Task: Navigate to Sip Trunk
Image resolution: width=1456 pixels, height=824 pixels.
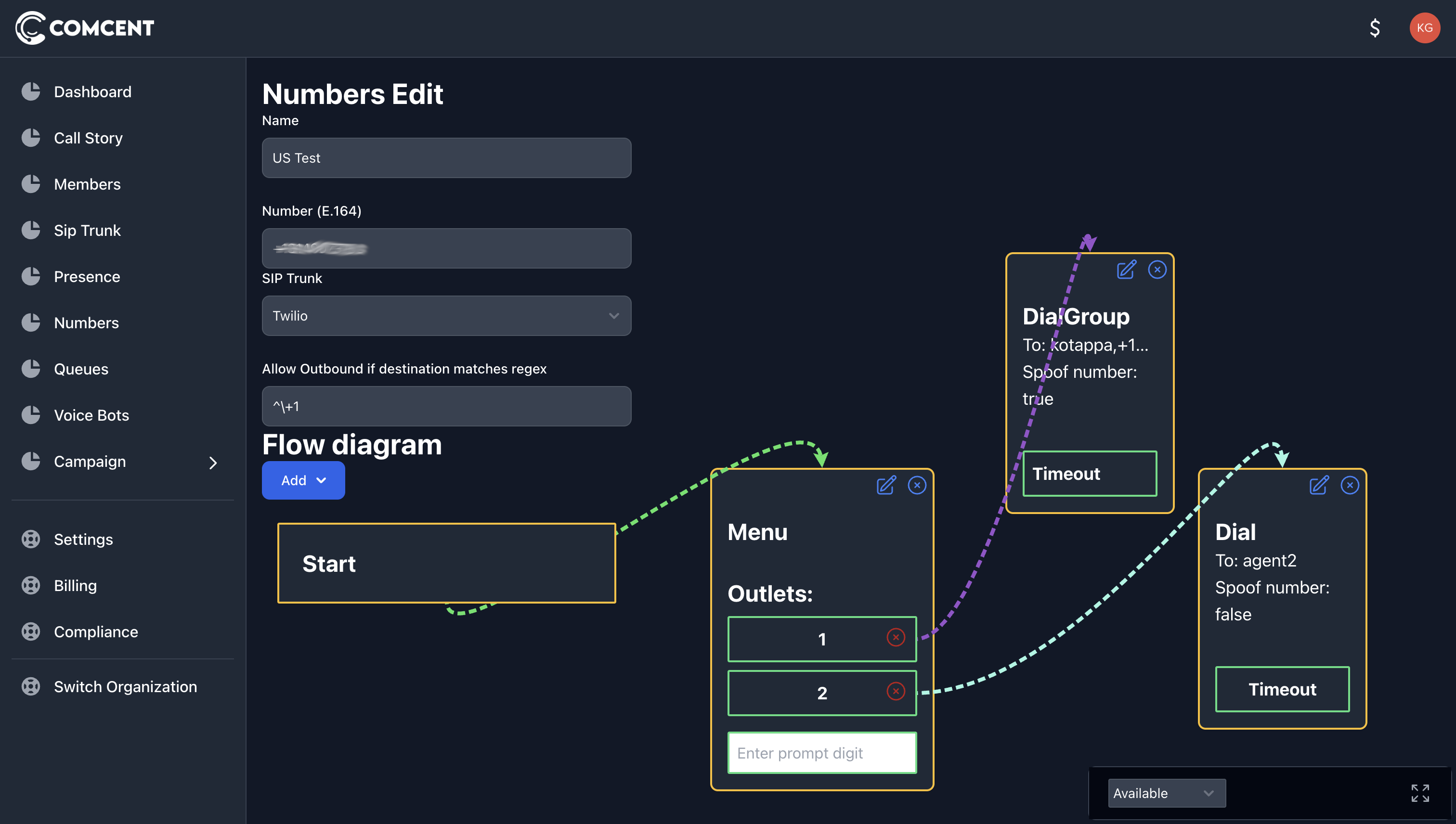Action: pyautogui.click(x=87, y=231)
